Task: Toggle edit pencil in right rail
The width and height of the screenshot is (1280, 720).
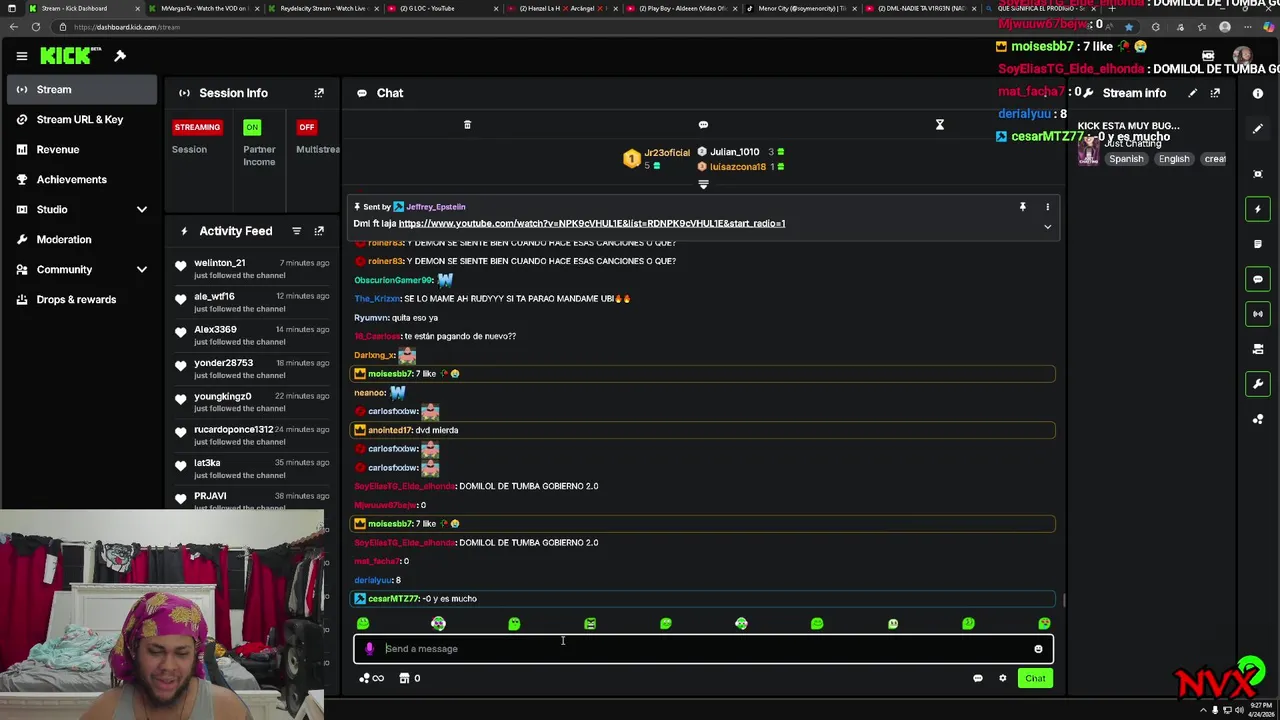Action: pos(1258,129)
